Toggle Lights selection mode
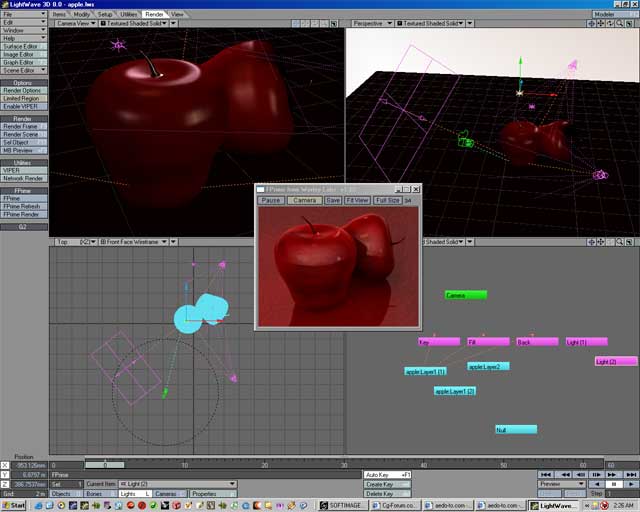This screenshot has height=512, width=640. coord(135,494)
